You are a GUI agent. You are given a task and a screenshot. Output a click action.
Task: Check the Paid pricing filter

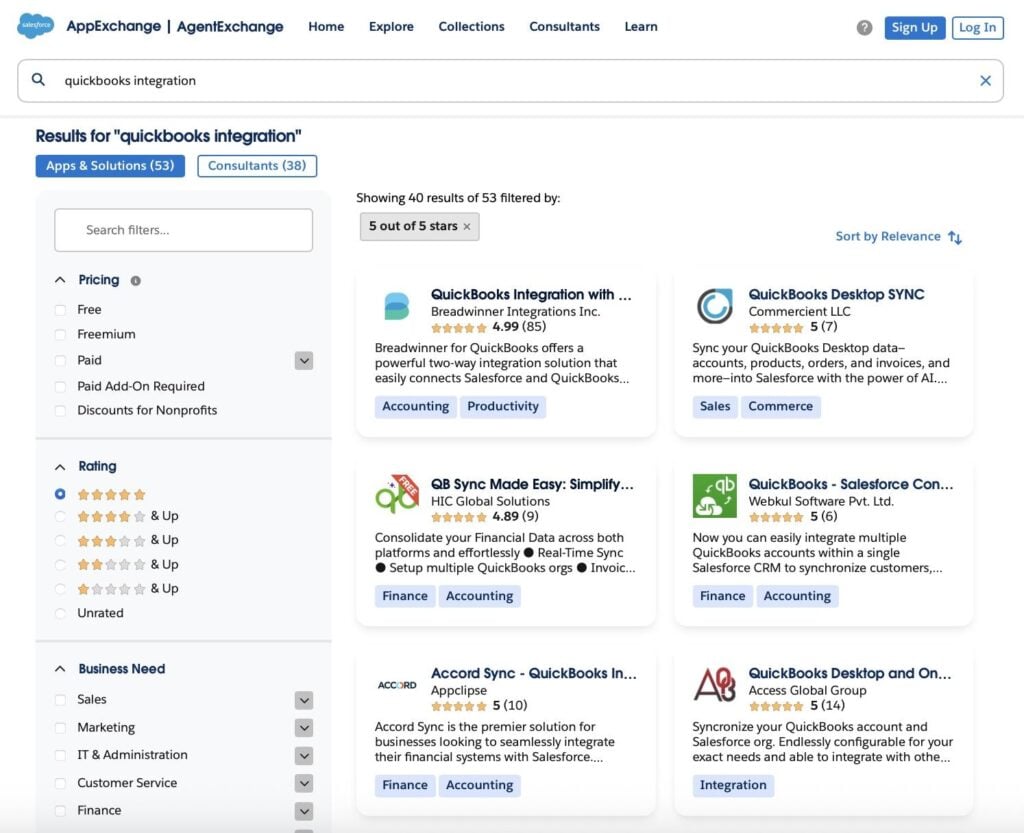tap(60, 360)
